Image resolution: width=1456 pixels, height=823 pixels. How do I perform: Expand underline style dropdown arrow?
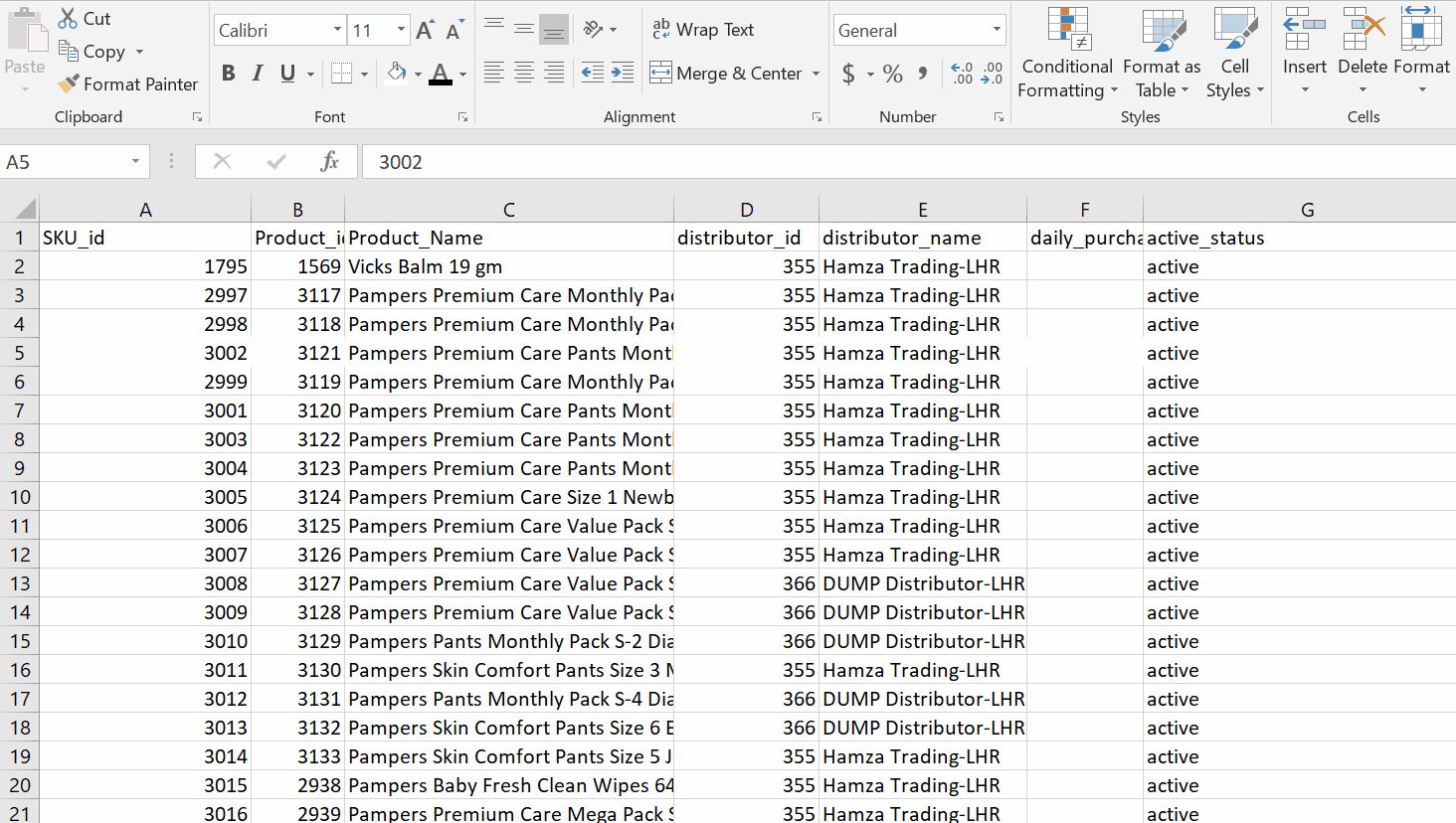click(x=310, y=74)
